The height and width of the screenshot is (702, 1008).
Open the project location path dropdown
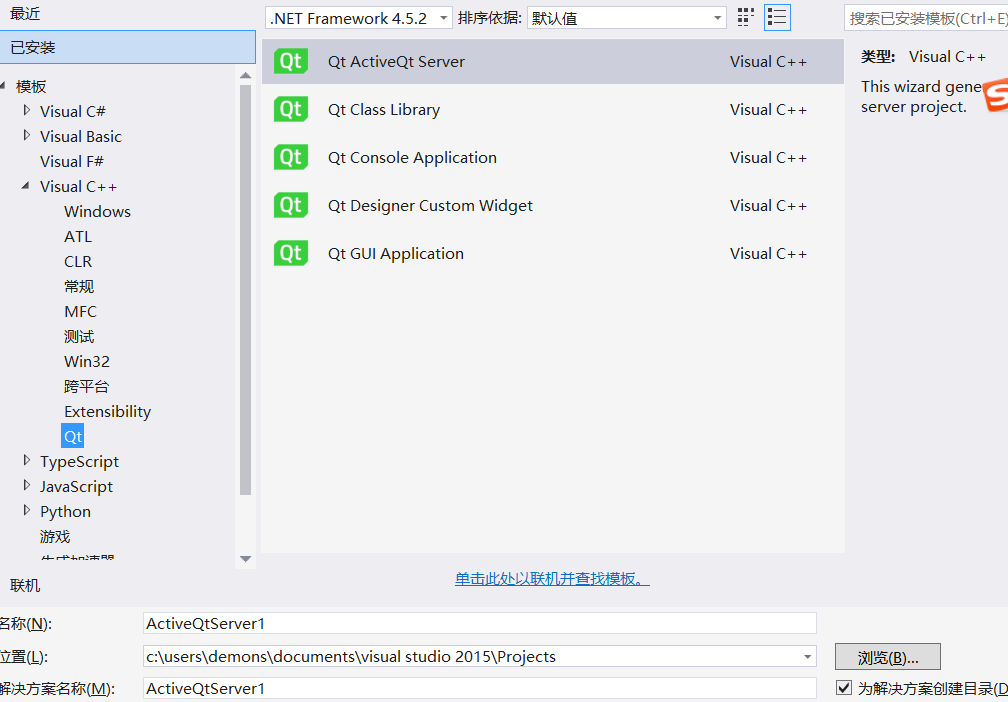click(806, 657)
